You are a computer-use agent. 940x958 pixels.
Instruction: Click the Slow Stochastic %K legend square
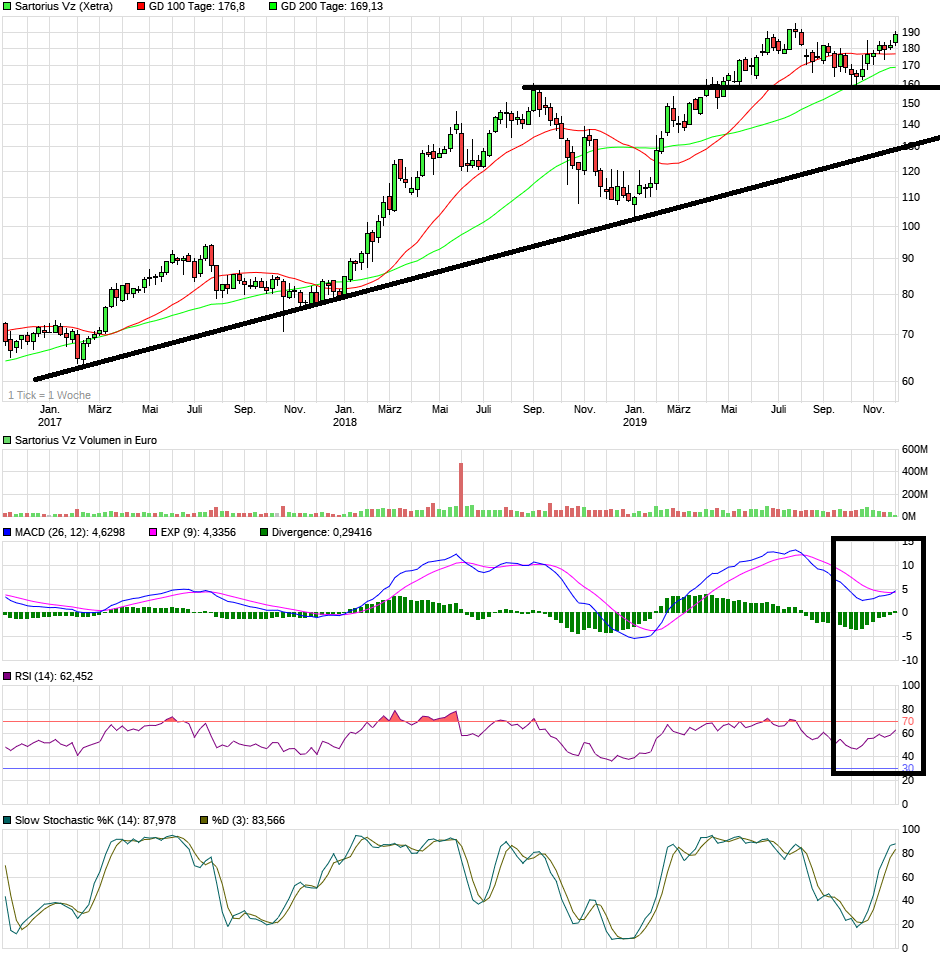[x=8, y=820]
